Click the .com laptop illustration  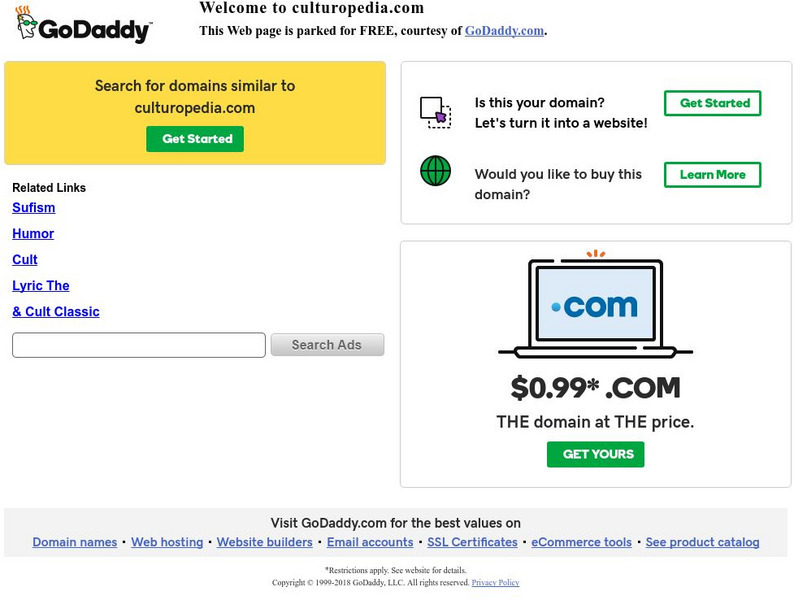[x=595, y=305]
